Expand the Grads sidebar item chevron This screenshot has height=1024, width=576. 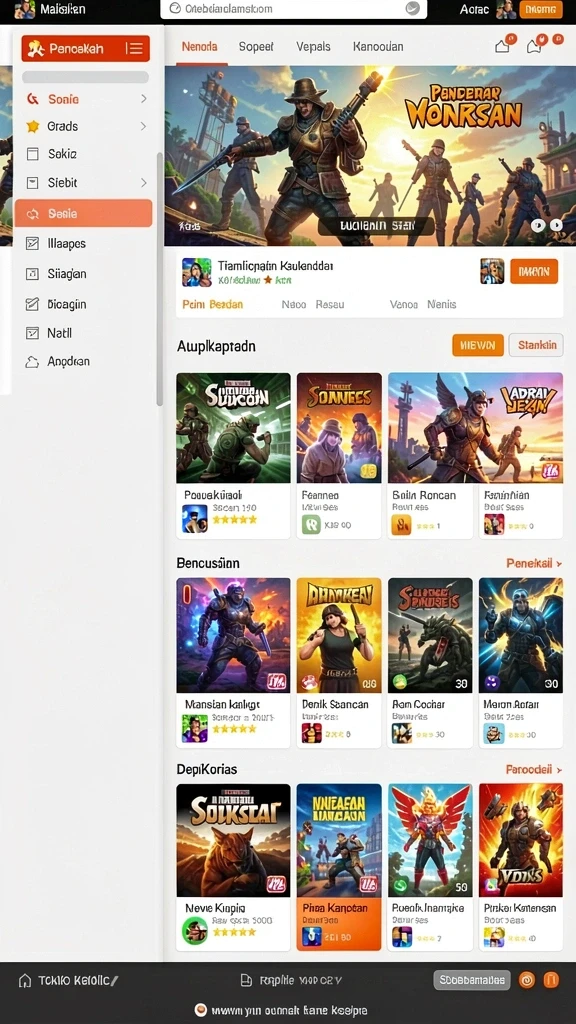pyautogui.click(x=143, y=127)
